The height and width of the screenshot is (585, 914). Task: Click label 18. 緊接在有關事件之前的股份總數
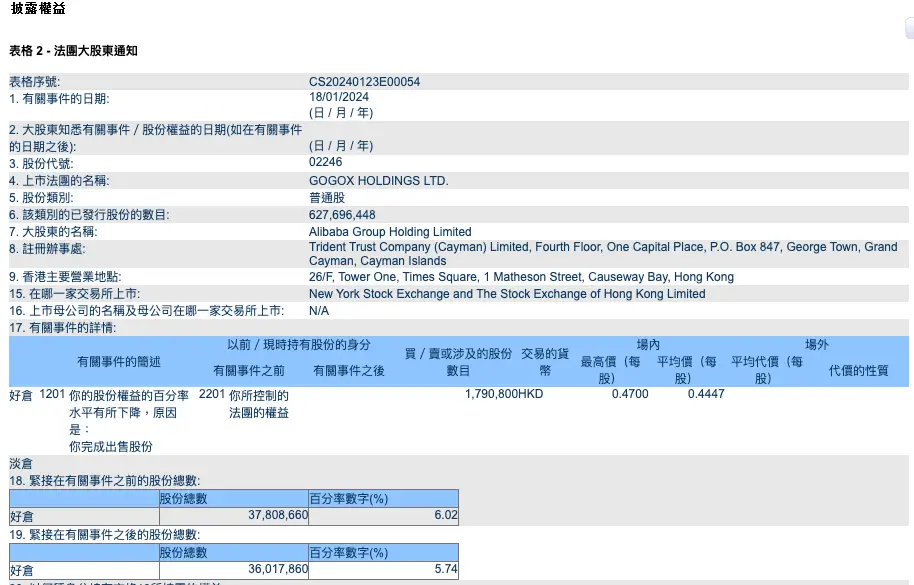pyautogui.click(x=105, y=481)
